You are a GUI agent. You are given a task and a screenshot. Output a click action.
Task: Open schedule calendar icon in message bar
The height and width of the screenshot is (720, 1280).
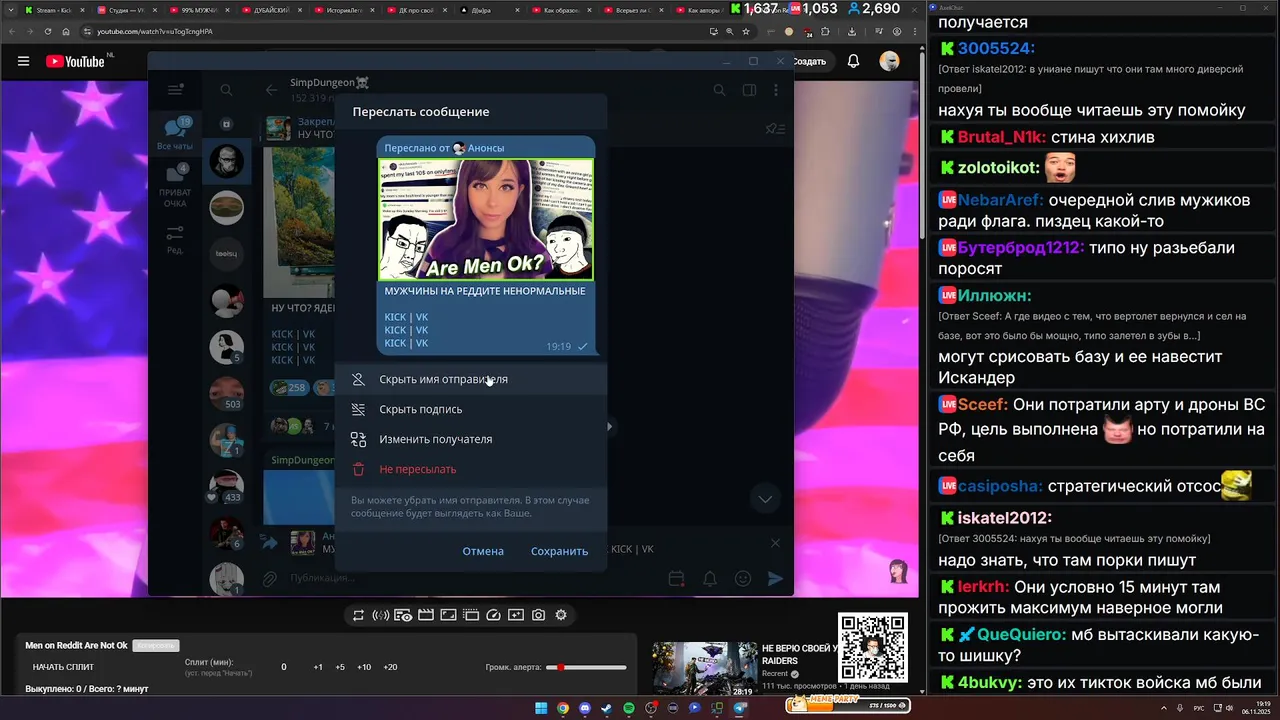pos(676,578)
